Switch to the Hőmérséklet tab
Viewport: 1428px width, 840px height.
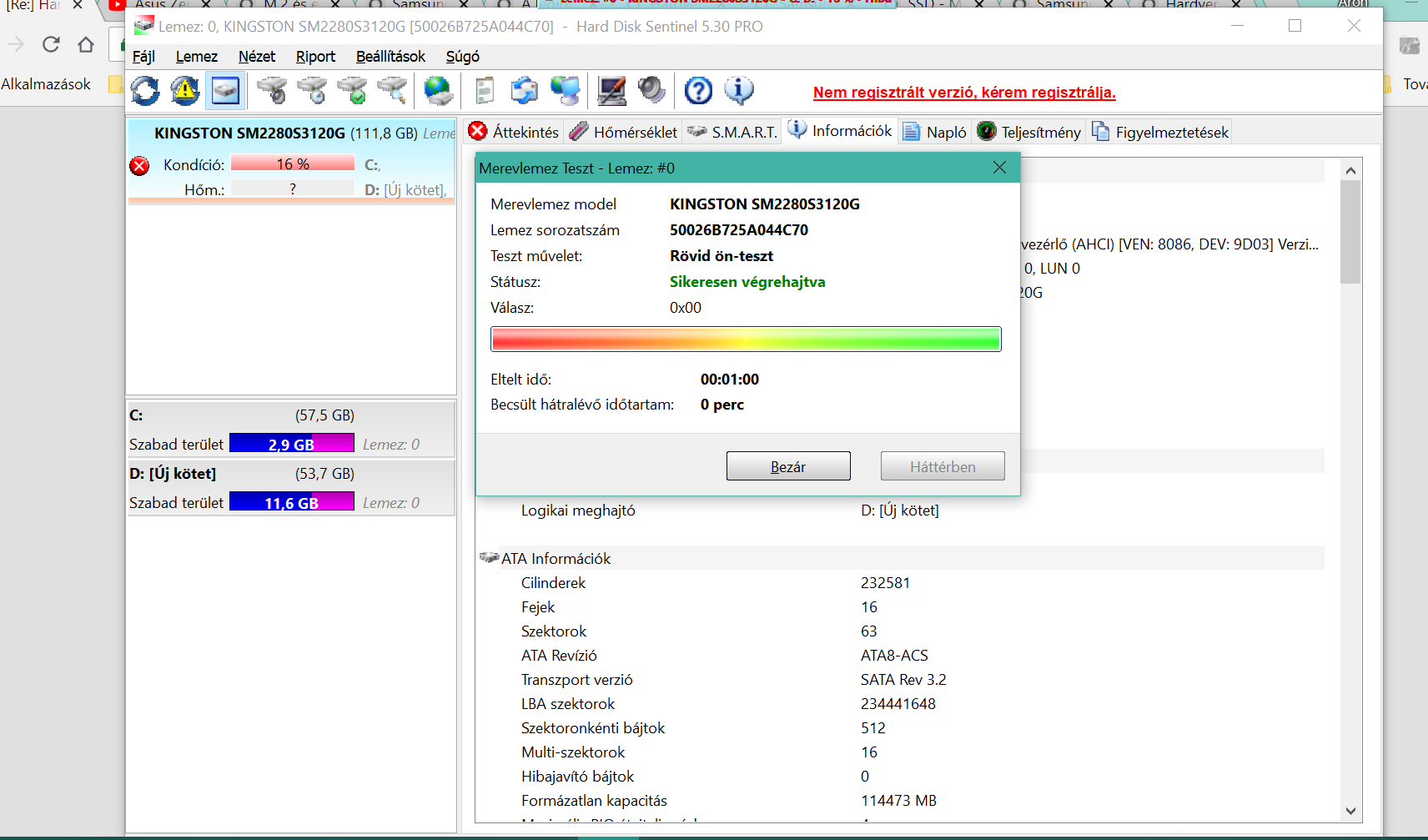coord(624,132)
